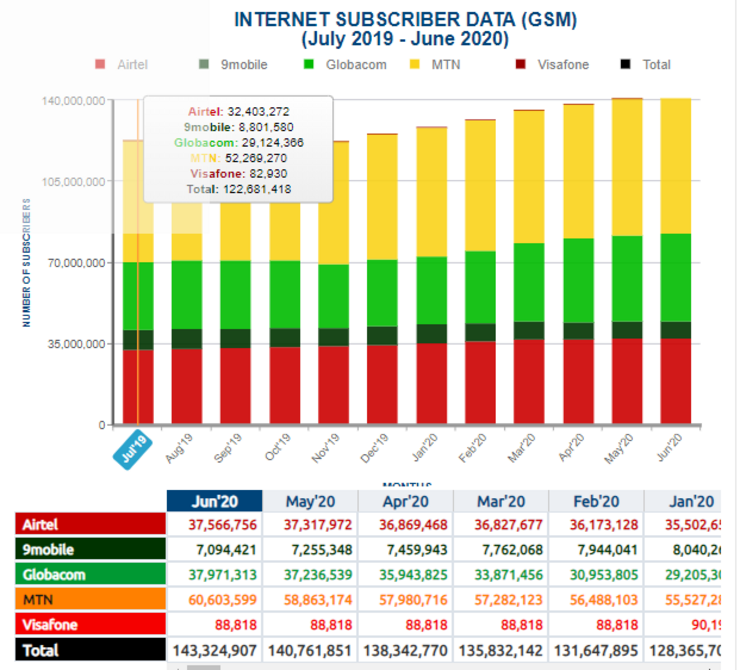Image resolution: width=740 pixels, height=670 pixels.
Task: Click the red Airtel segment of Nov'19 bar
Action: click(x=334, y=385)
